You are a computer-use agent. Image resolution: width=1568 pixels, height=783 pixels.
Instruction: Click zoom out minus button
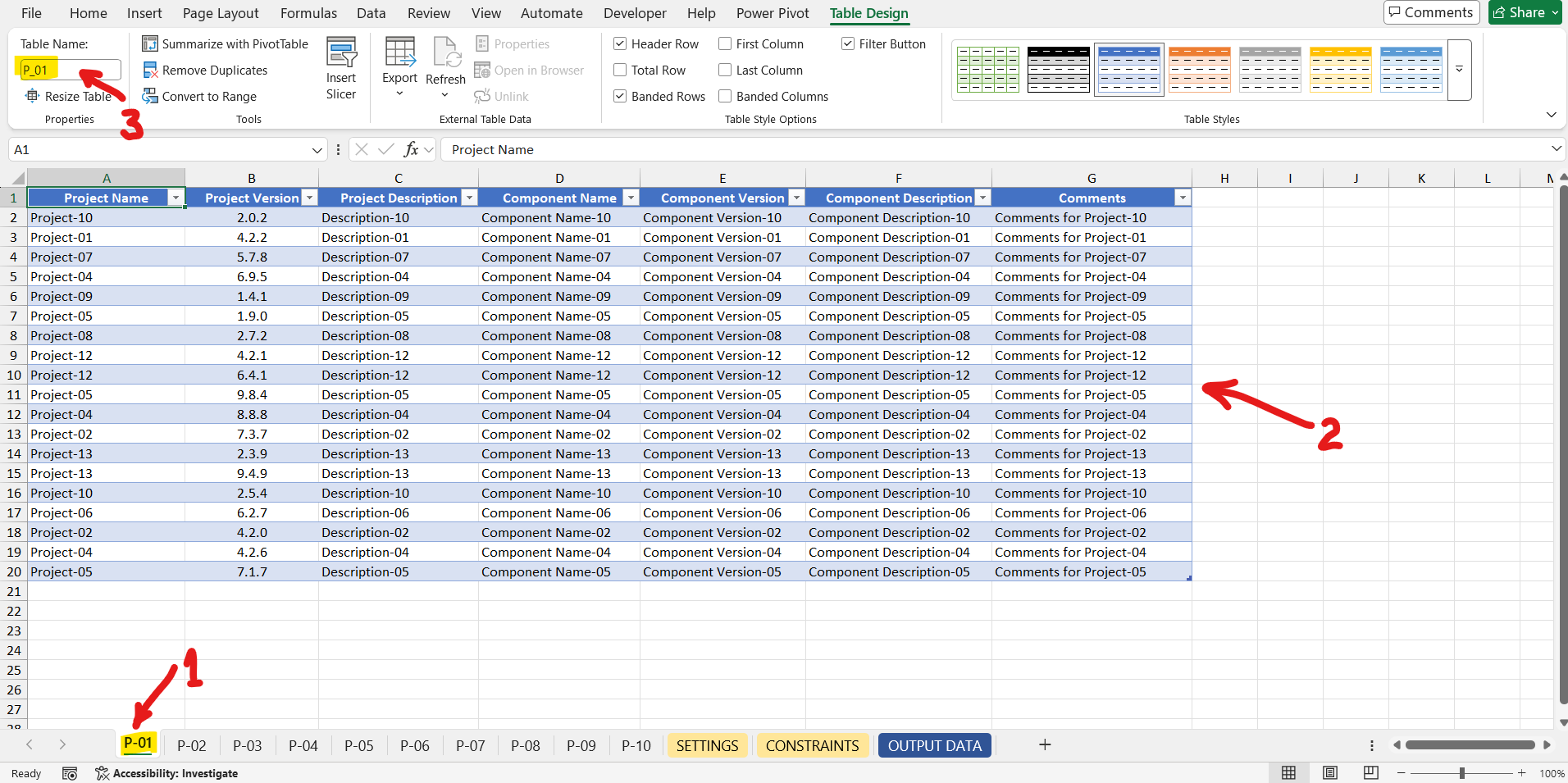(x=1402, y=773)
